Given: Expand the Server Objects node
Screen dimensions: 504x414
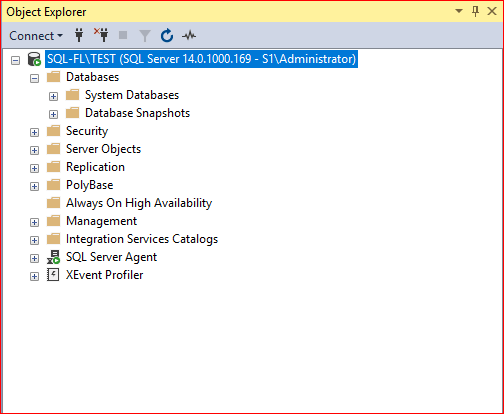Looking at the screenshot, I should [x=34, y=150].
